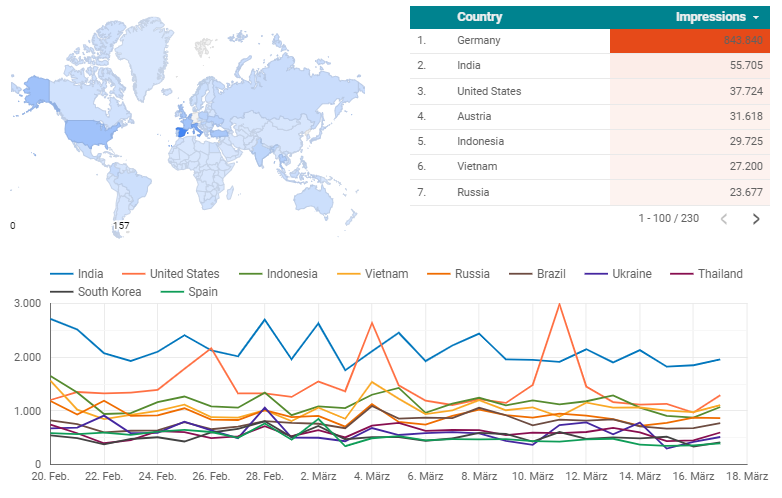Toggle Indonesia series in chart legend
This screenshot has width=782, height=498.
(x=278, y=274)
